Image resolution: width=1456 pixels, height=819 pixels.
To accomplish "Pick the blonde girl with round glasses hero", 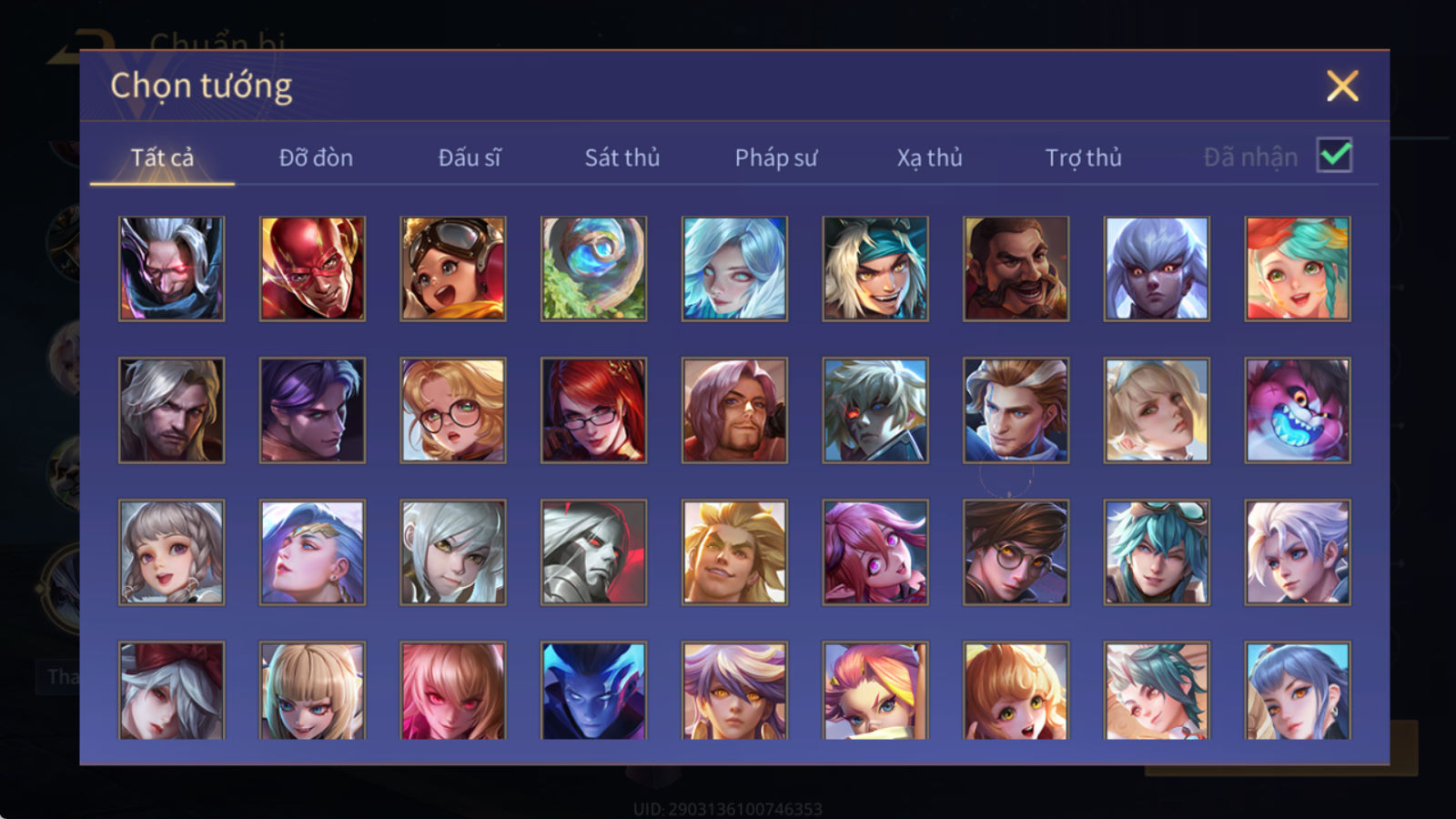I will (x=453, y=410).
